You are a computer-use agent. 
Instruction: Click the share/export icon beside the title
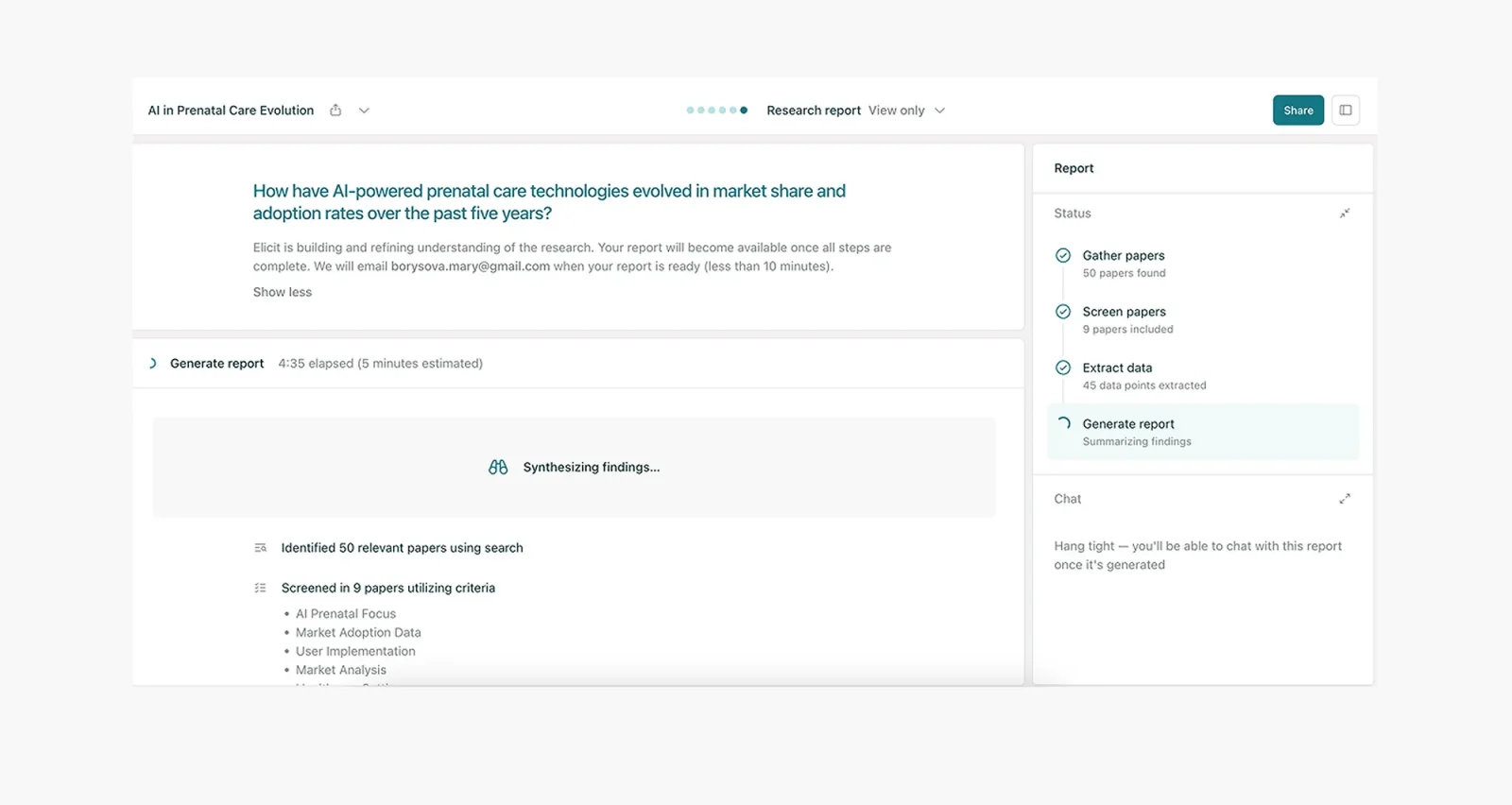(x=335, y=111)
